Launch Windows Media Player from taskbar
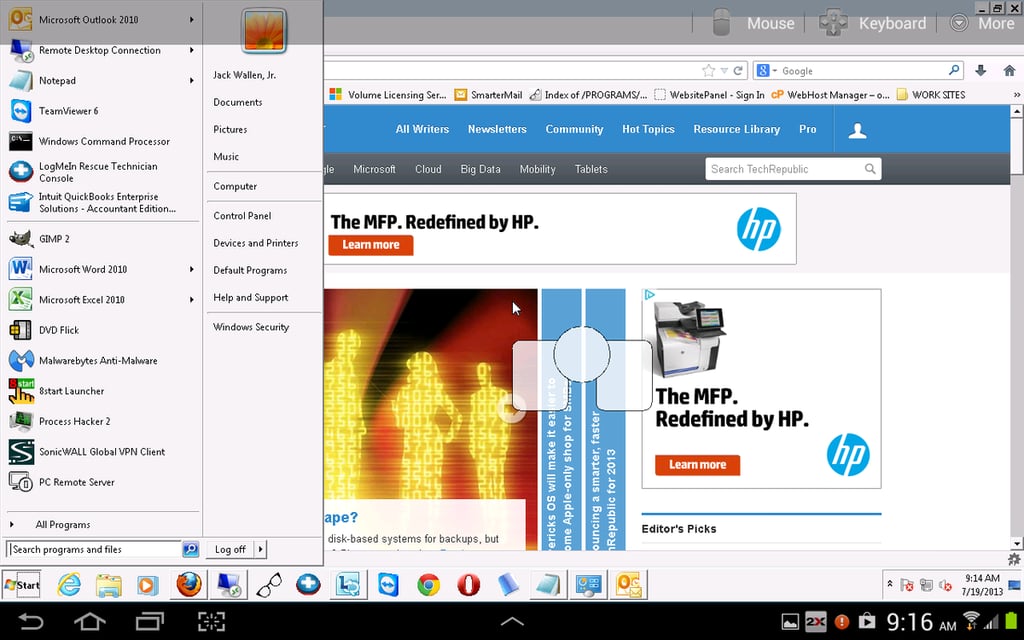Viewport: 1024px width, 640px height. 148,584
